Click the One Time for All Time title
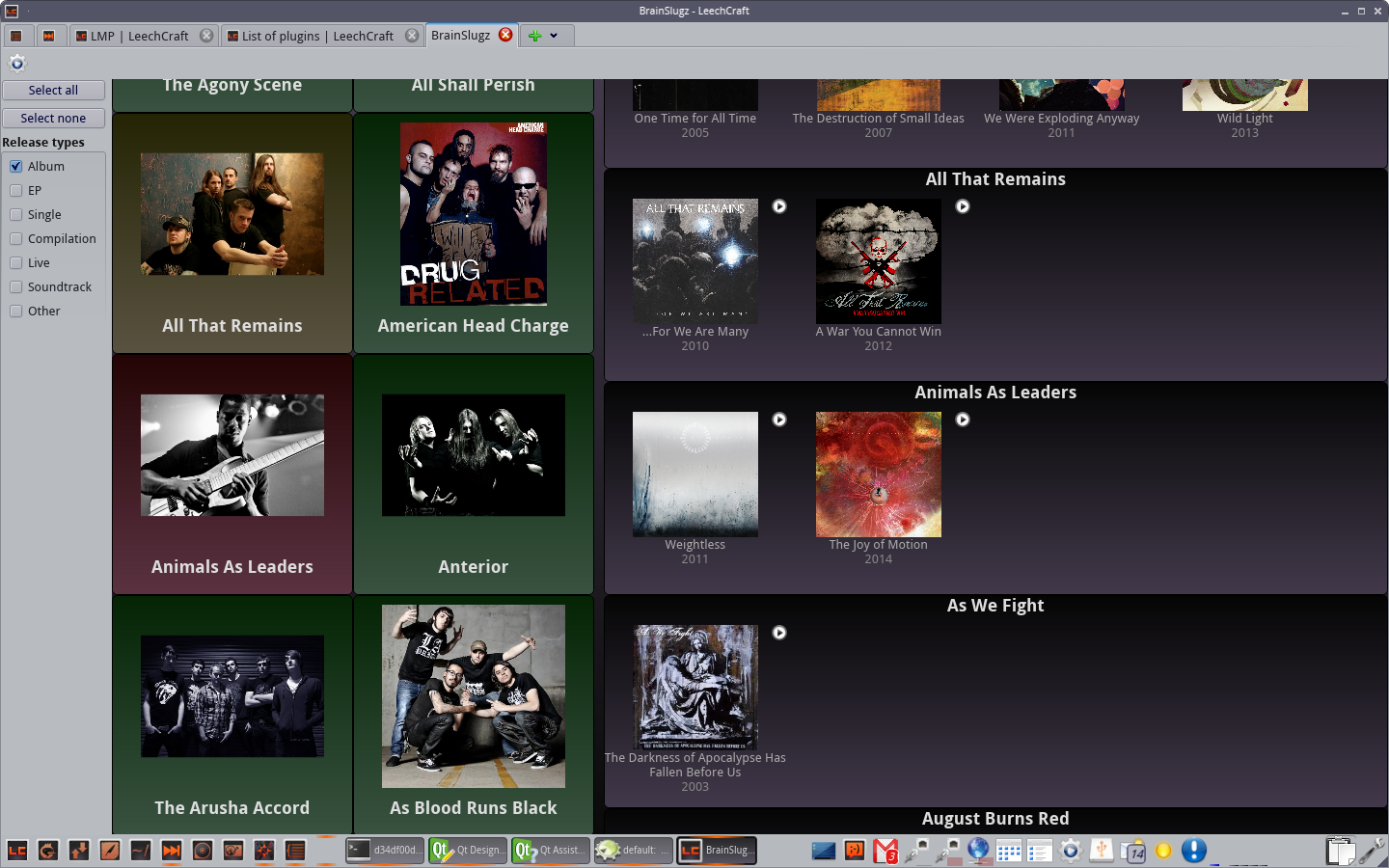This screenshot has height=868, width=1389. point(695,119)
